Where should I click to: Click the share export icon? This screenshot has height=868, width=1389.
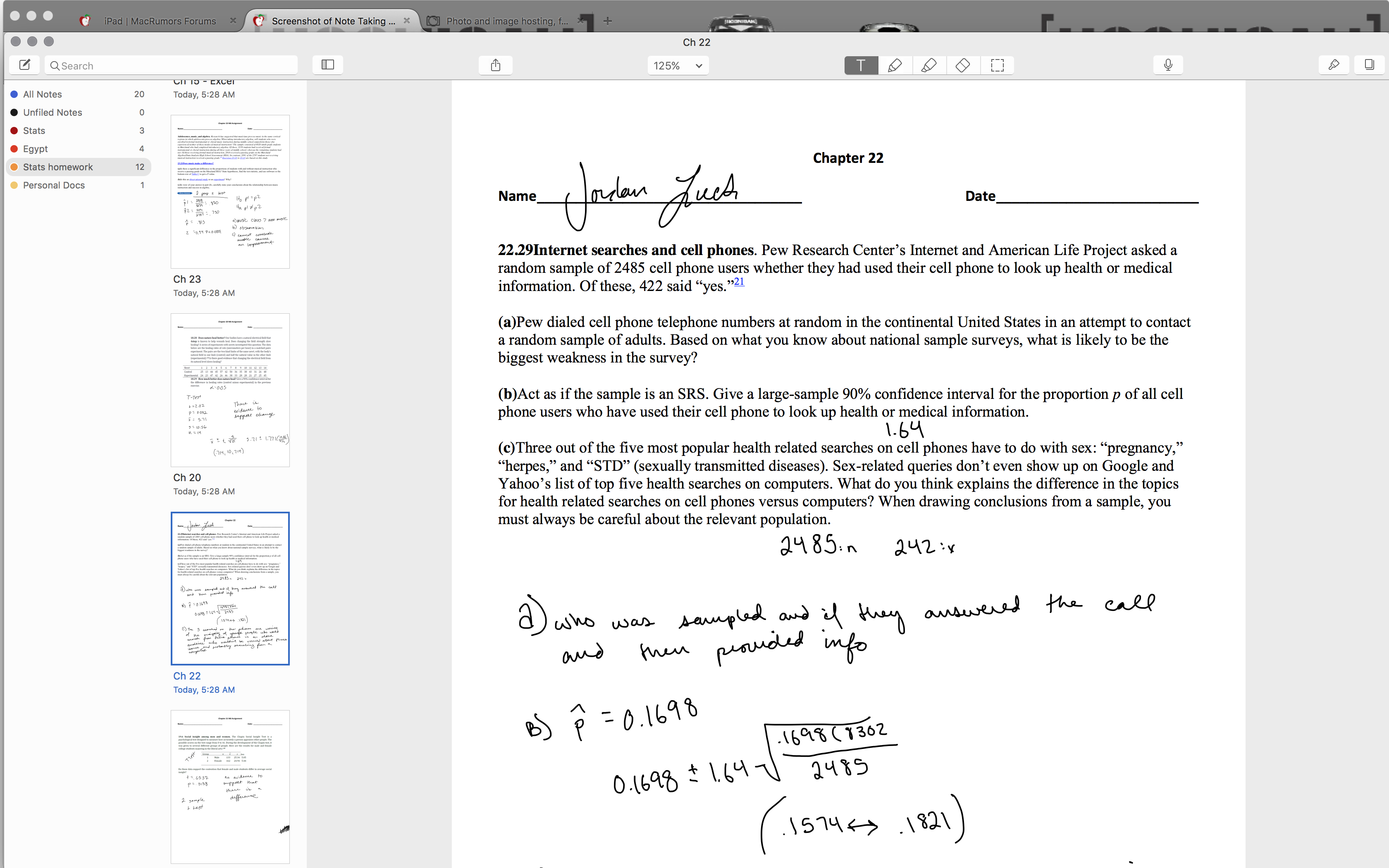tap(496, 65)
